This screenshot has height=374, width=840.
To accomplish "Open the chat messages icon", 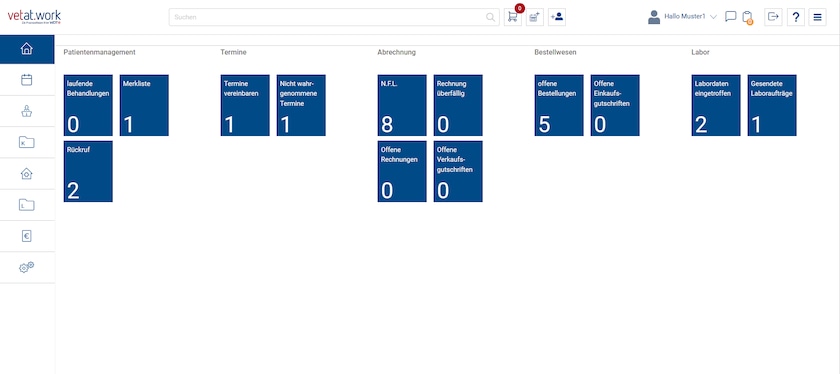I will tap(730, 17).
